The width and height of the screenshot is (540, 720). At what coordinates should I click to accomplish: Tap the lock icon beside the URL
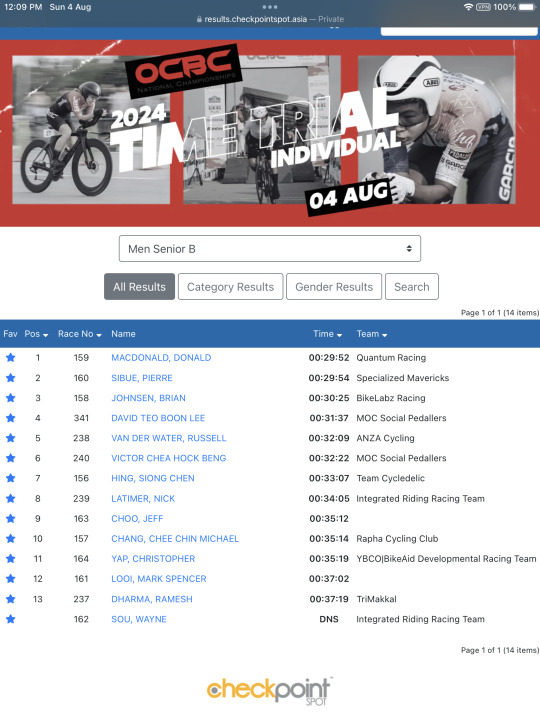199,19
